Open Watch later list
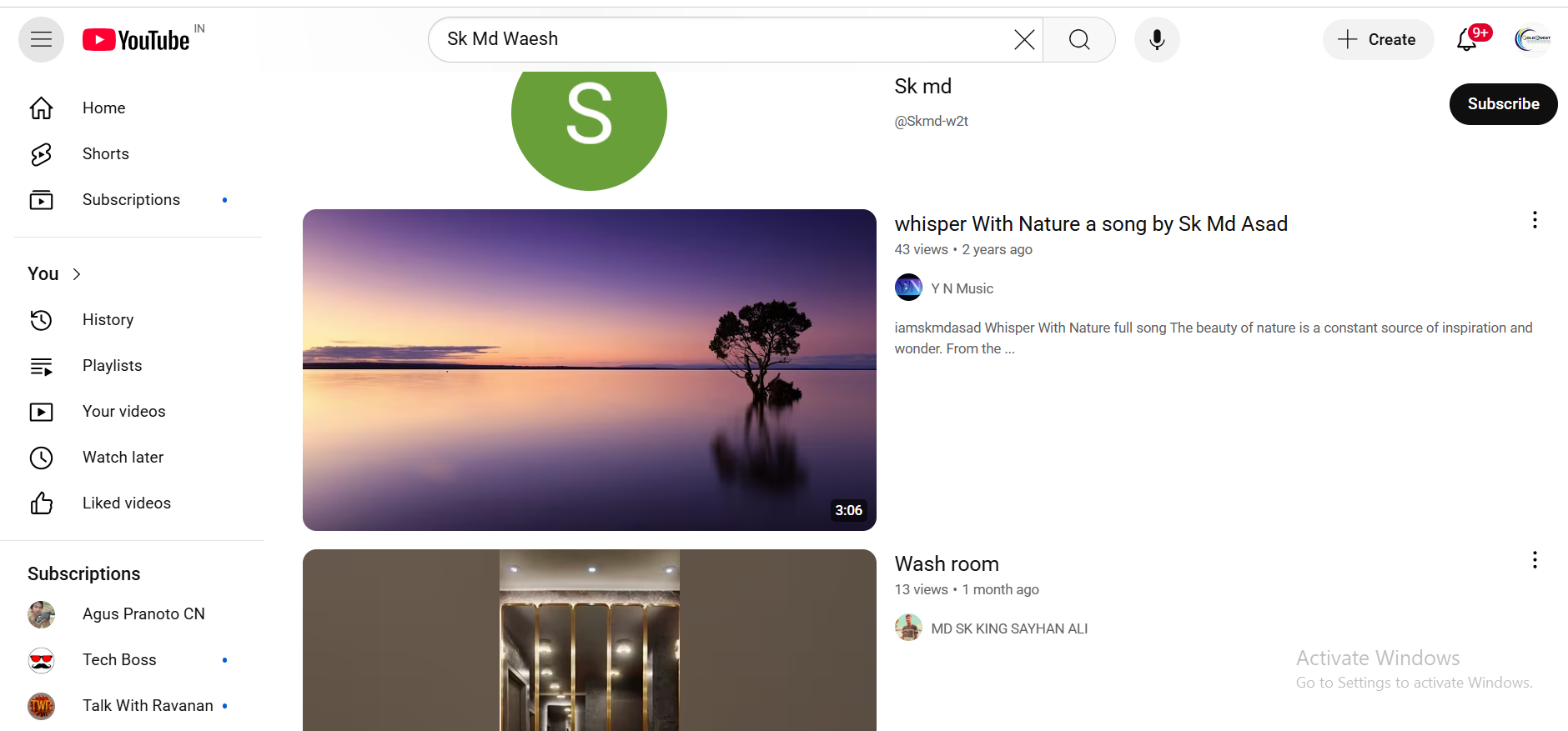This screenshot has height=731, width=1568. pyautogui.click(x=123, y=458)
